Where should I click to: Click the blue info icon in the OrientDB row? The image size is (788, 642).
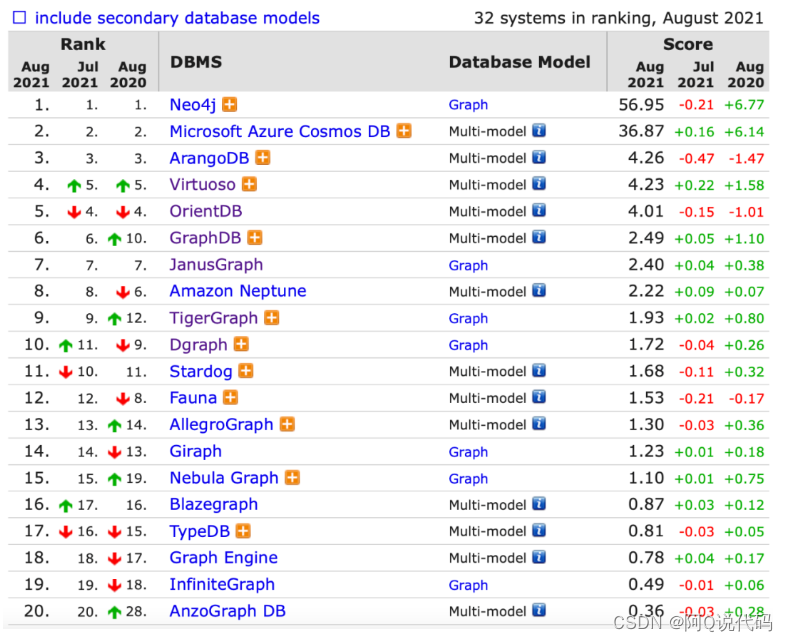[539, 211]
